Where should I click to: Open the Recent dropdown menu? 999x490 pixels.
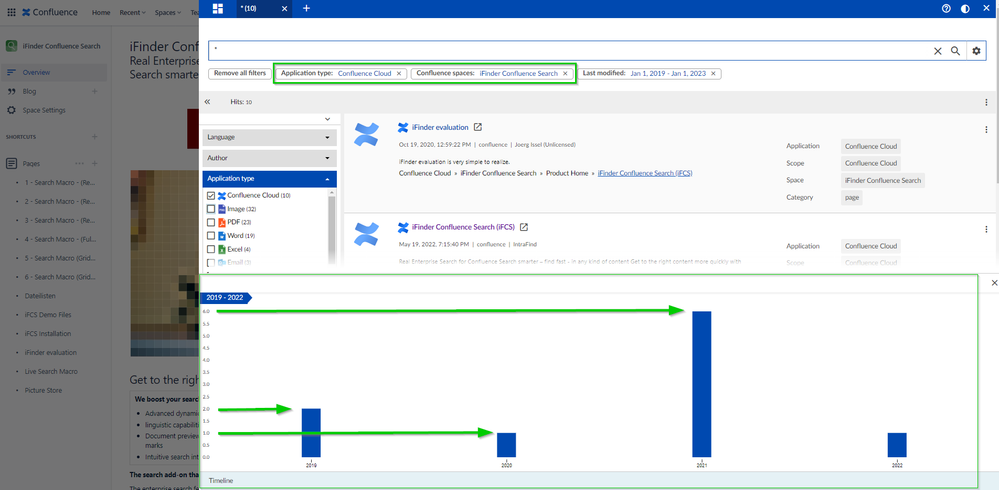[133, 13]
